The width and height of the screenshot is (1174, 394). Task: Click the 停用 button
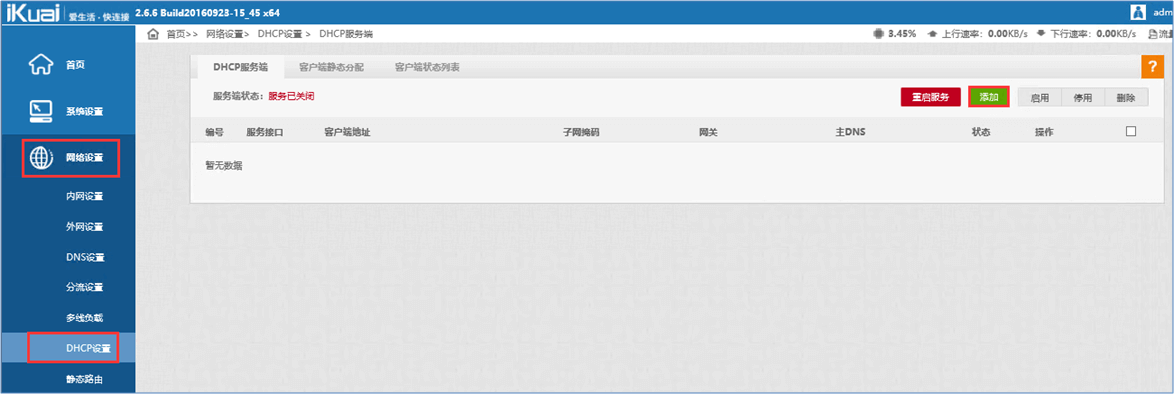(1083, 97)
